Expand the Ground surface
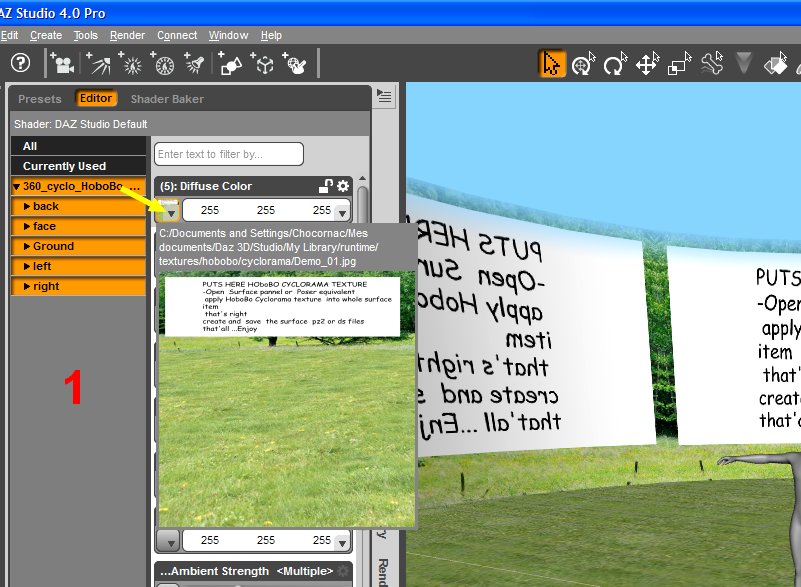 click(x=27, y=246)
